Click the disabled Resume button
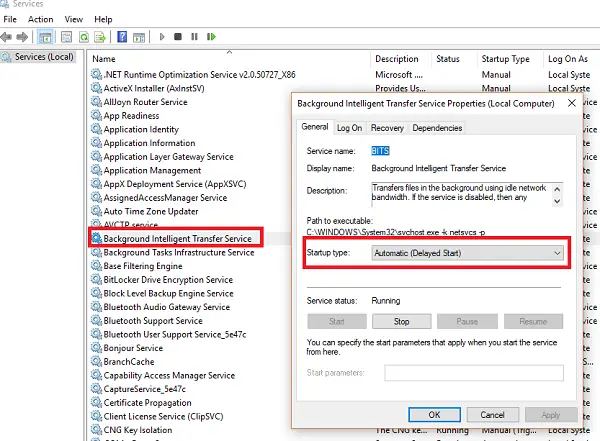600x441 pixels. click(x=533, y=322)
